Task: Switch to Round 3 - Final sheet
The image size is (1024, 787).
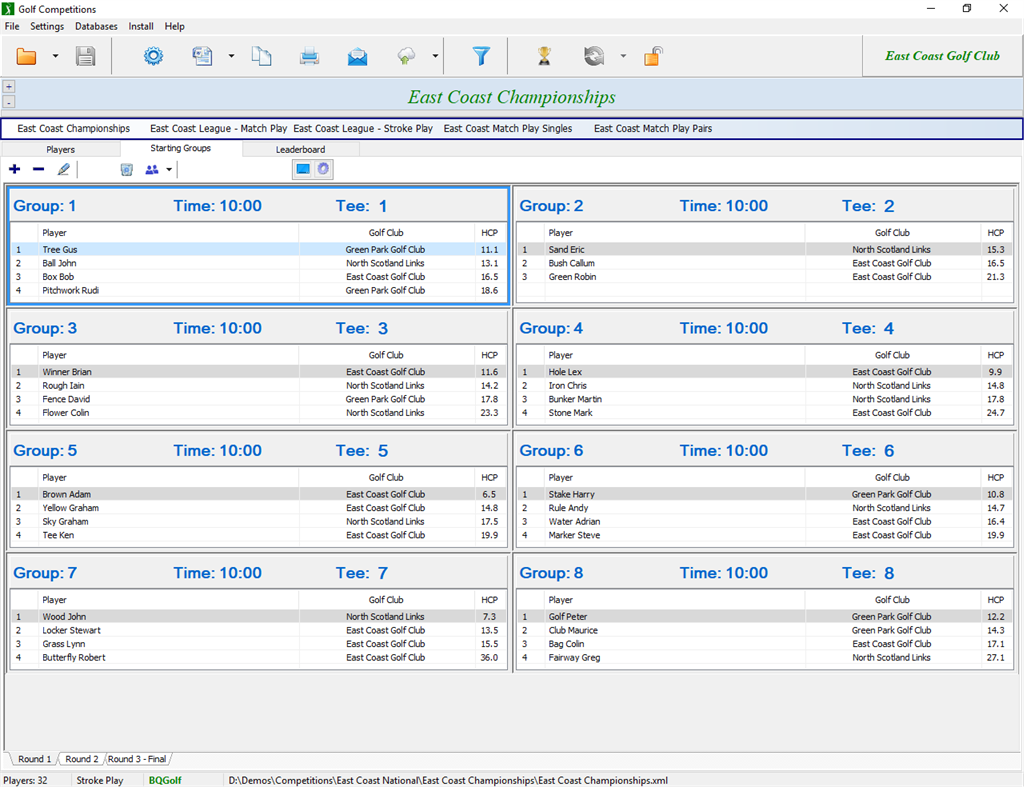Action: 137,759
